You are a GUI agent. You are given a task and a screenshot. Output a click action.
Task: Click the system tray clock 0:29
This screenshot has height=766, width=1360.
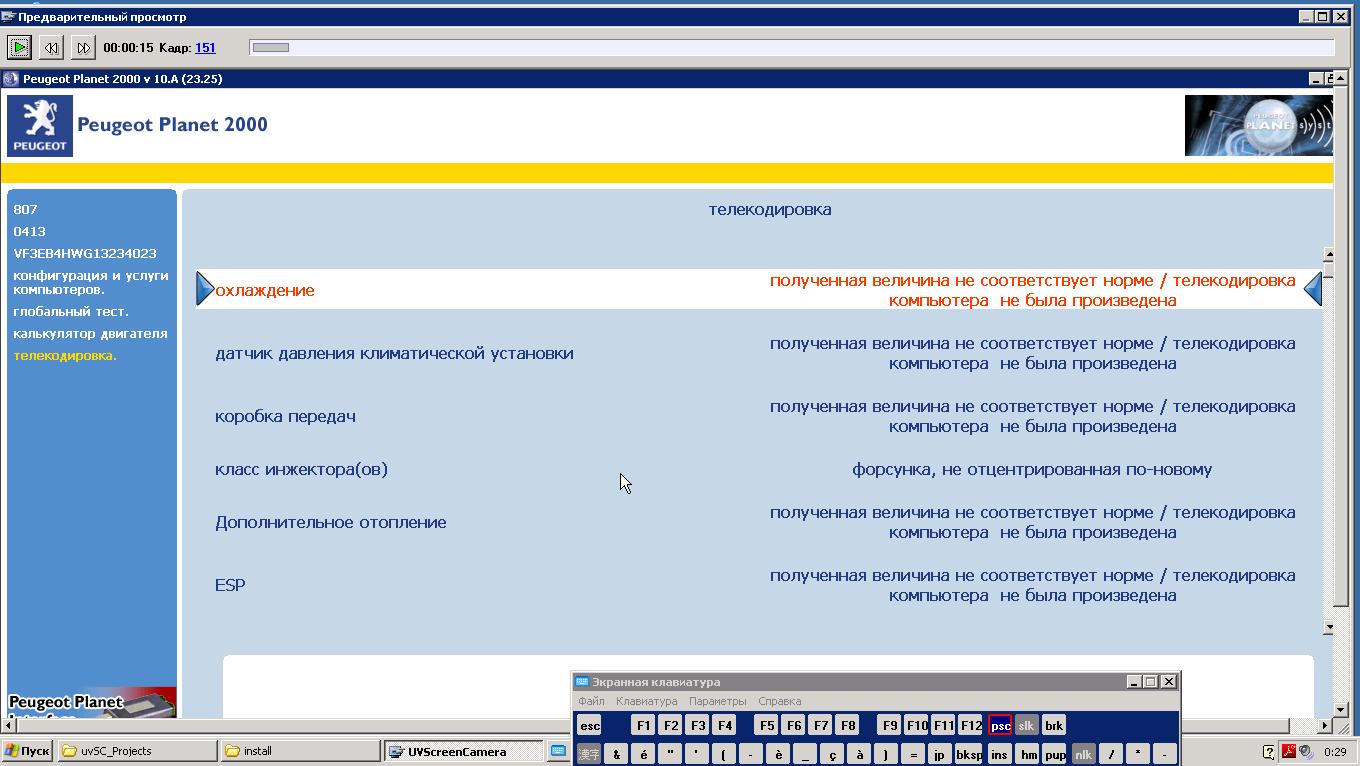click(1335, 751)
